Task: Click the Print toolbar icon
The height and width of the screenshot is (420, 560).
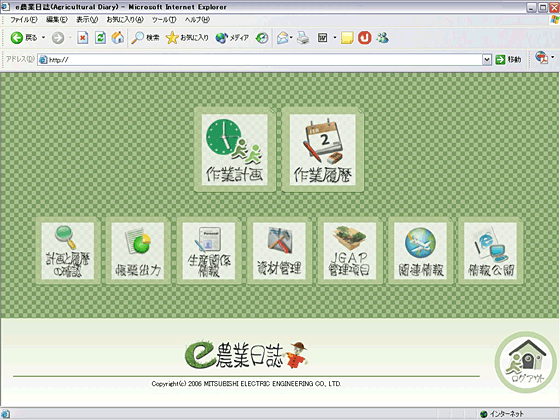Action: 303,38
